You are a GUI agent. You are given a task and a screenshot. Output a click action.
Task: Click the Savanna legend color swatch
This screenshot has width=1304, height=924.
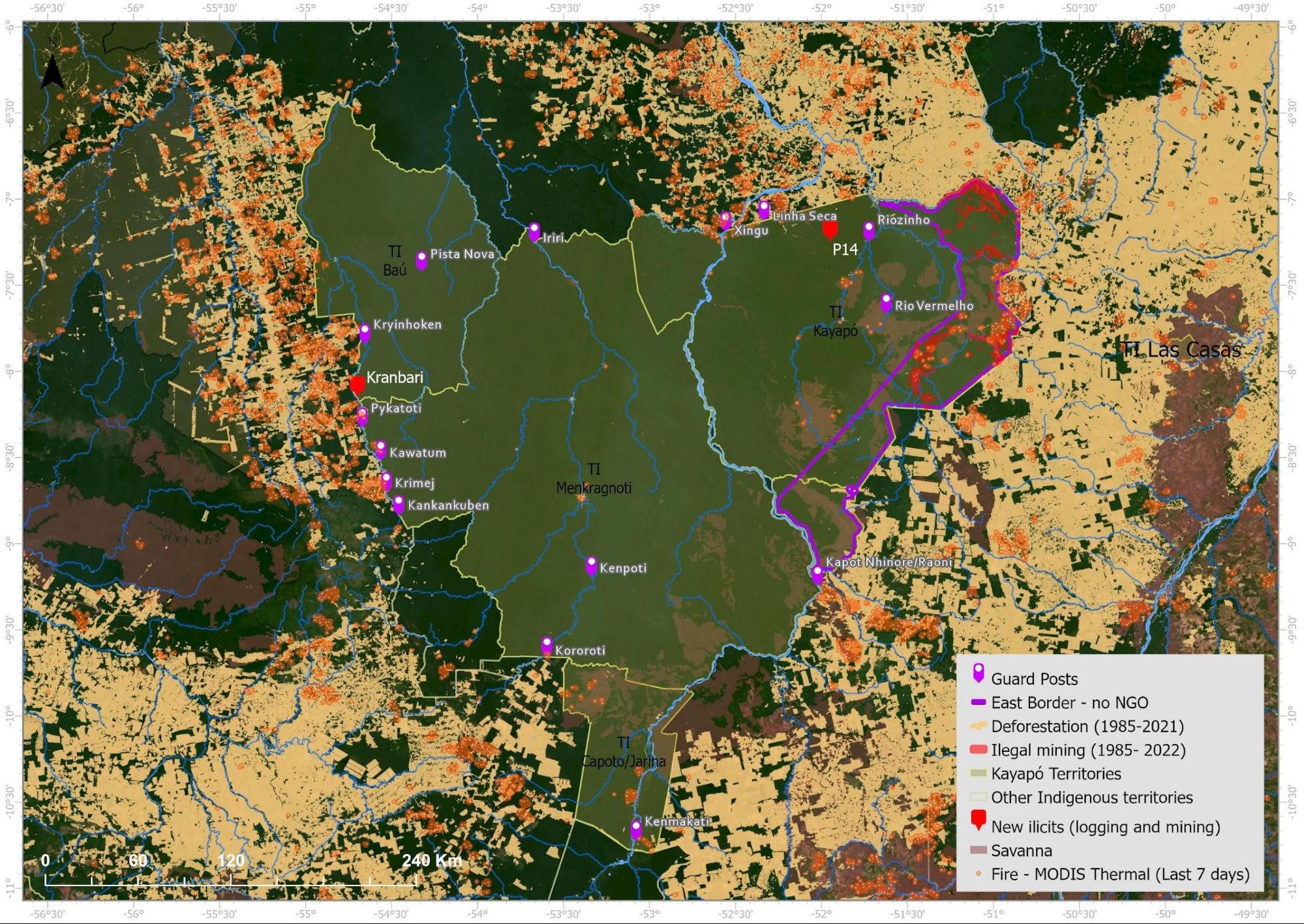pos(978,850)
